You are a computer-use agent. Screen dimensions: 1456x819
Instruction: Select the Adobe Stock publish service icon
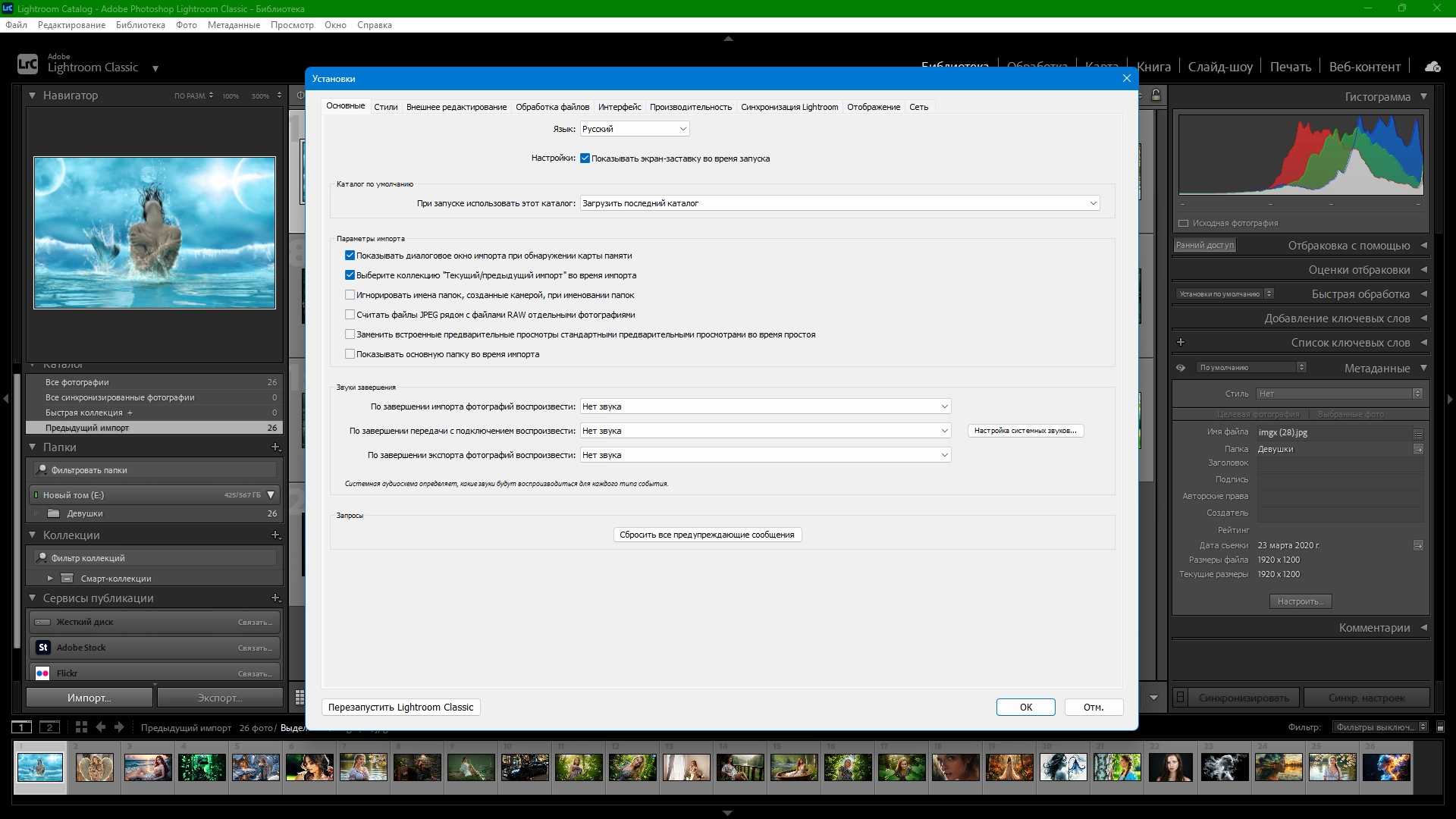(42, 648)
